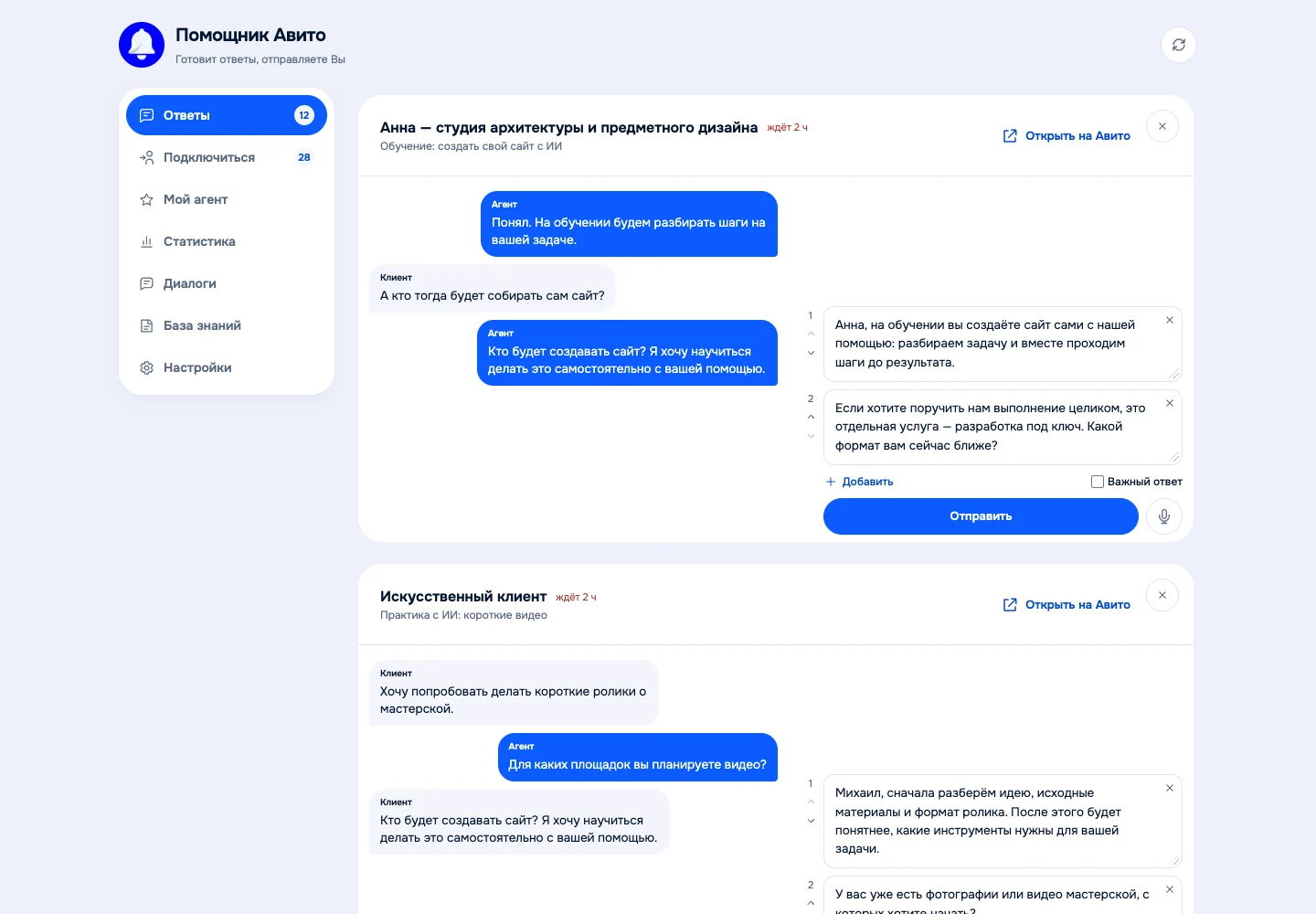Image resolution: width=1316 pixels, height=914 pixels.
Task: Click the bell logo of Помощник Авито
Action: (142, 45)
